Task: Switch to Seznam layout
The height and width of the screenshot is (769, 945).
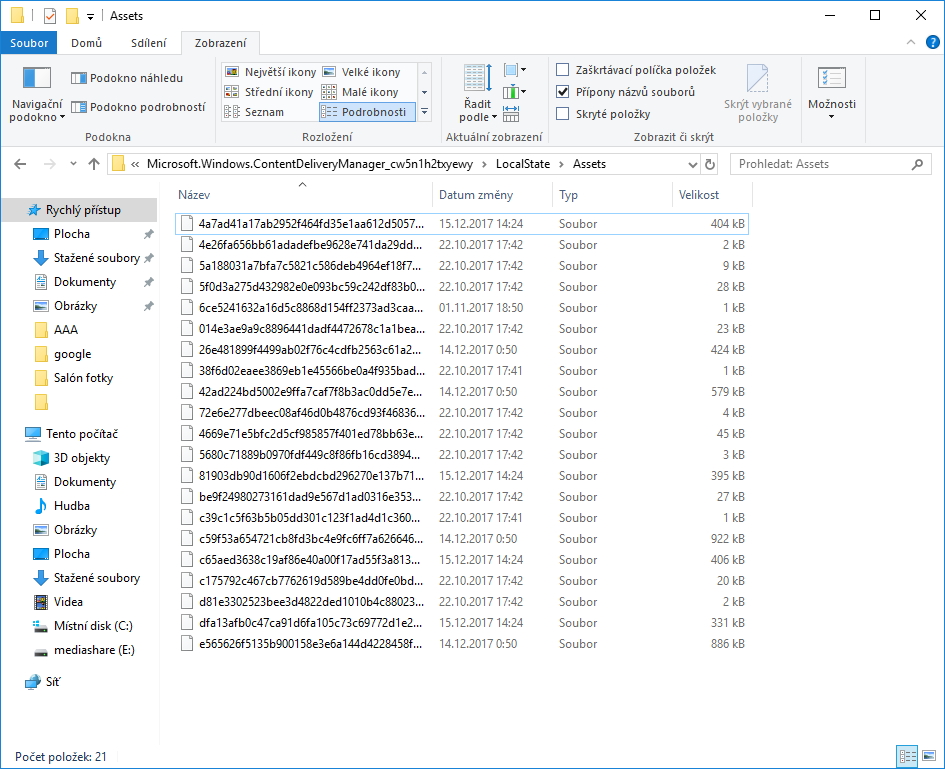Action: click(254, 111)
